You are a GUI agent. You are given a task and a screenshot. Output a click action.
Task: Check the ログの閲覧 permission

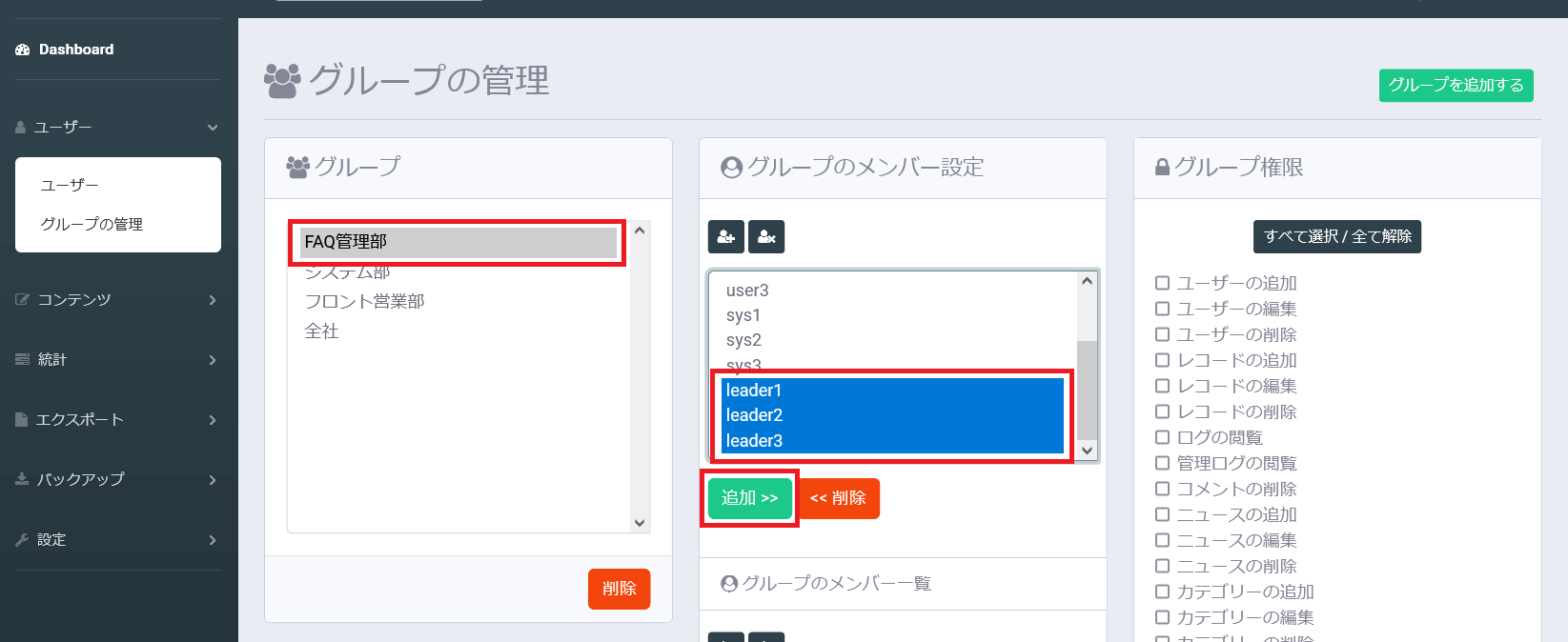pos(1162,437)
